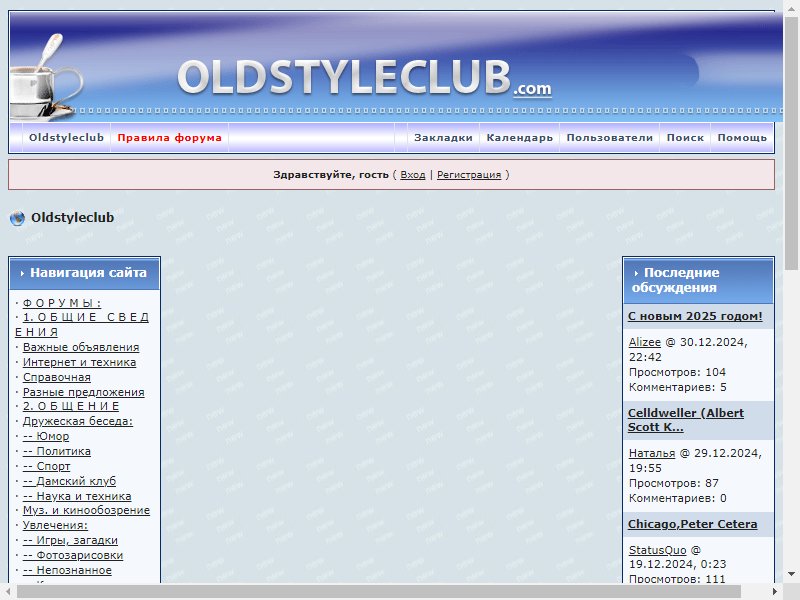Viewport: 800px width, 600px height.
Task: Open the ФОРУМЫ: navigation link
Action: pos(62,303)
